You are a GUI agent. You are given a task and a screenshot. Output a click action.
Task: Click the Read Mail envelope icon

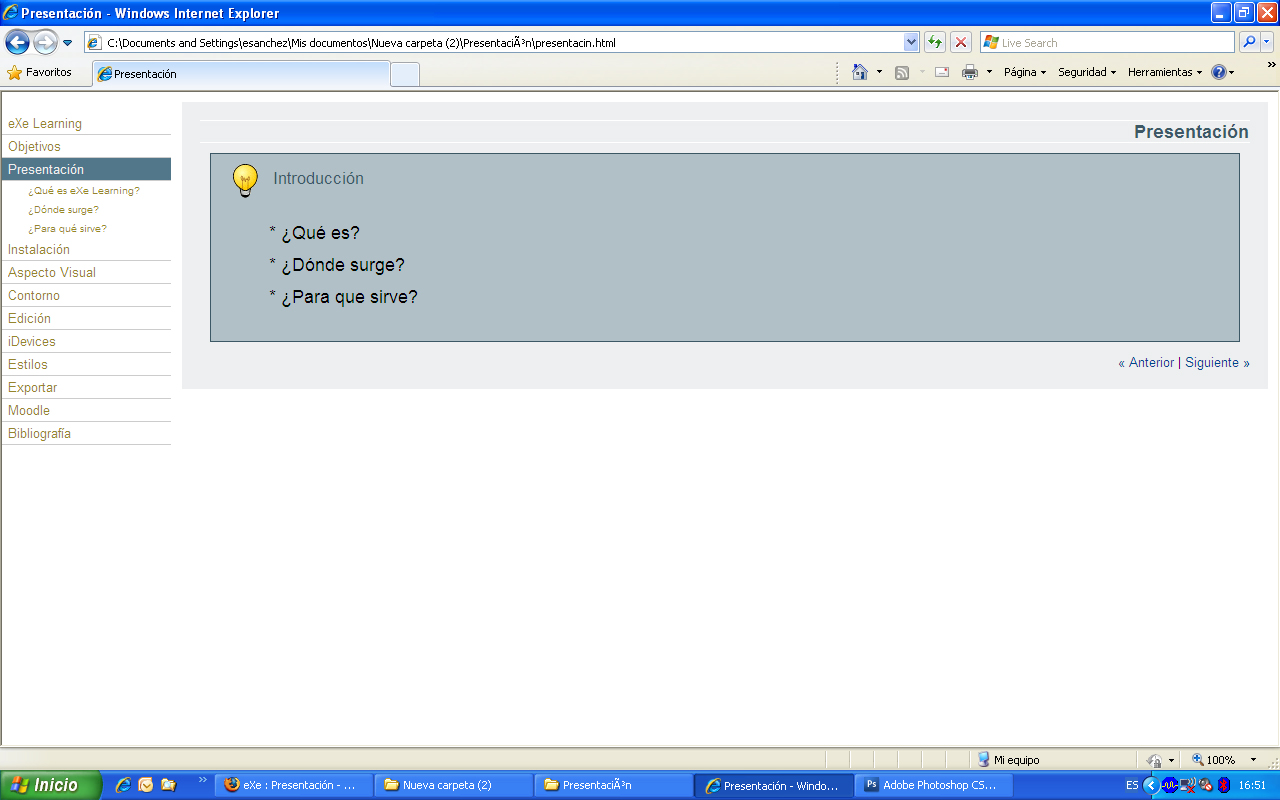coord(941,72)
